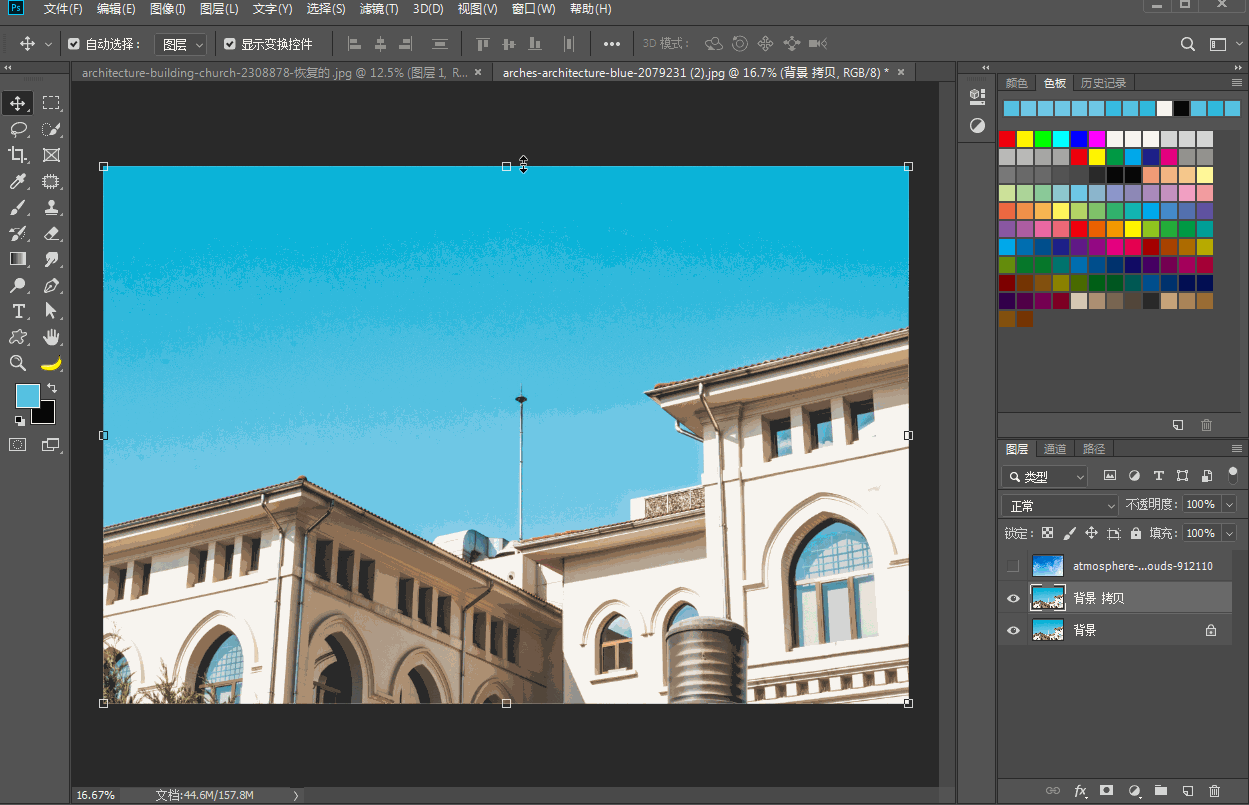This screenshot has height=805, width=1249.
Task: Click the foreground color swatch
Action: [27, 395]
